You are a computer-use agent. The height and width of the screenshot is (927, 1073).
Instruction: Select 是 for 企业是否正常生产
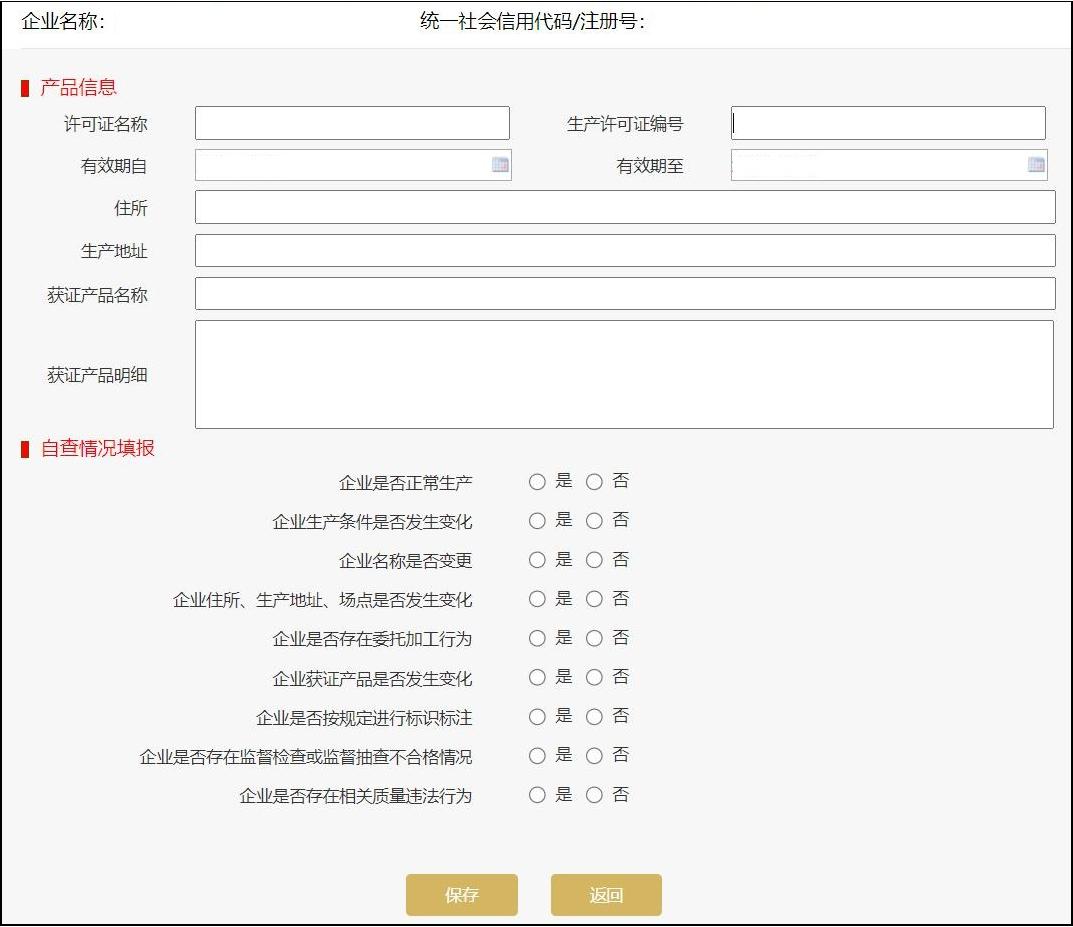537,481
